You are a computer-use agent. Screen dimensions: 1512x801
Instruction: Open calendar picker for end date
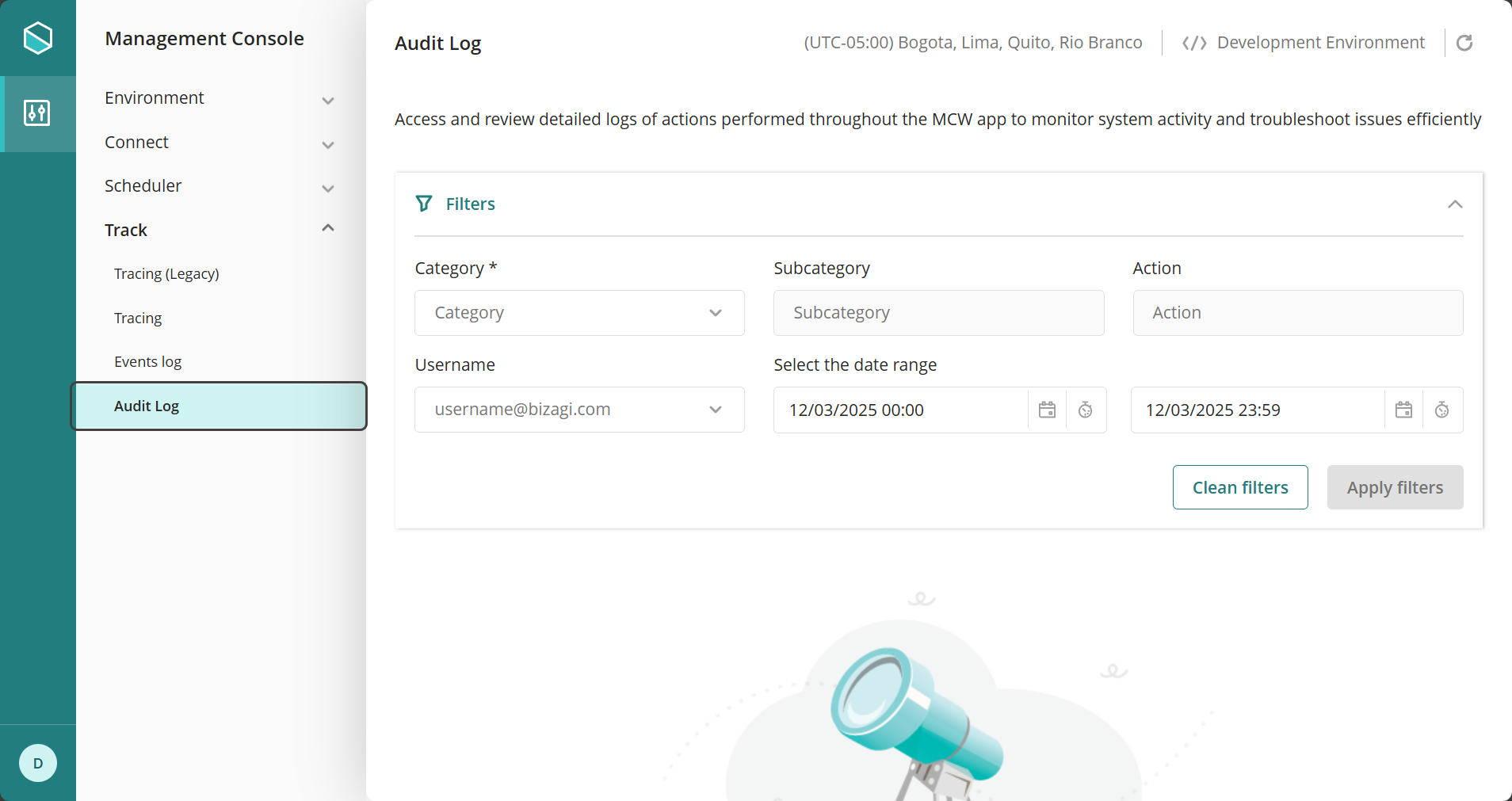coord(1403,410)
